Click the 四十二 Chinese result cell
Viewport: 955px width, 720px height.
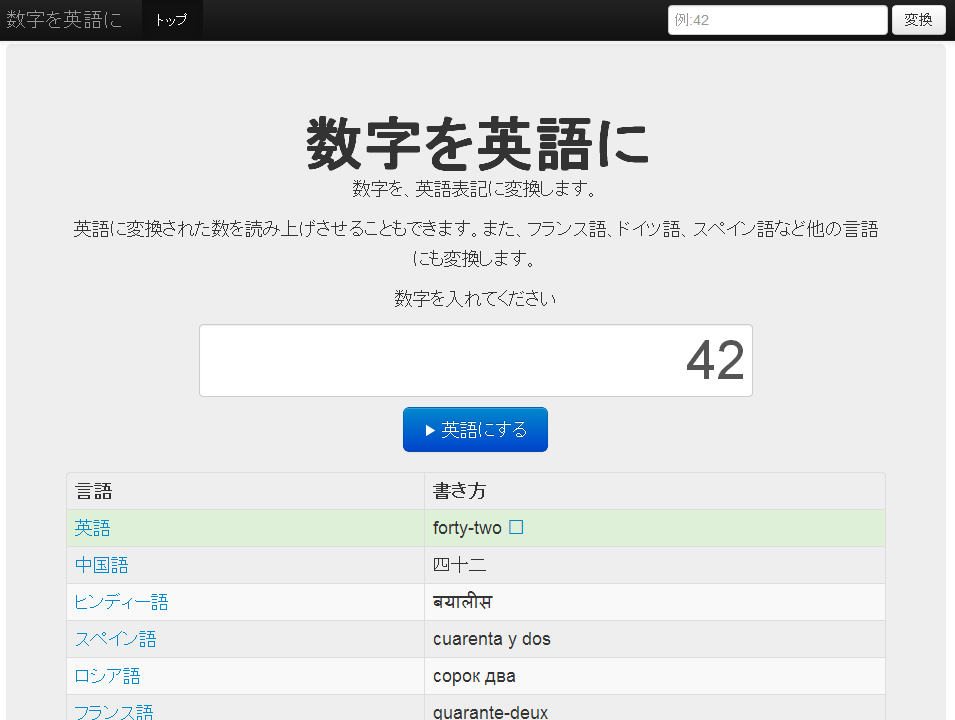(655, 565)
